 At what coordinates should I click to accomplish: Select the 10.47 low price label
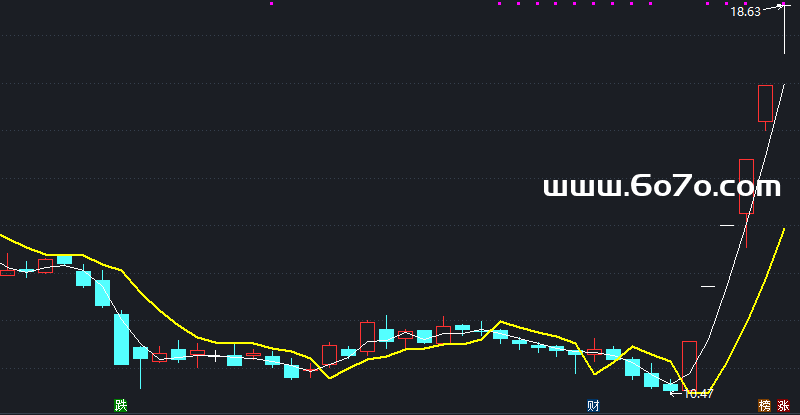click(x=697, y=394)
